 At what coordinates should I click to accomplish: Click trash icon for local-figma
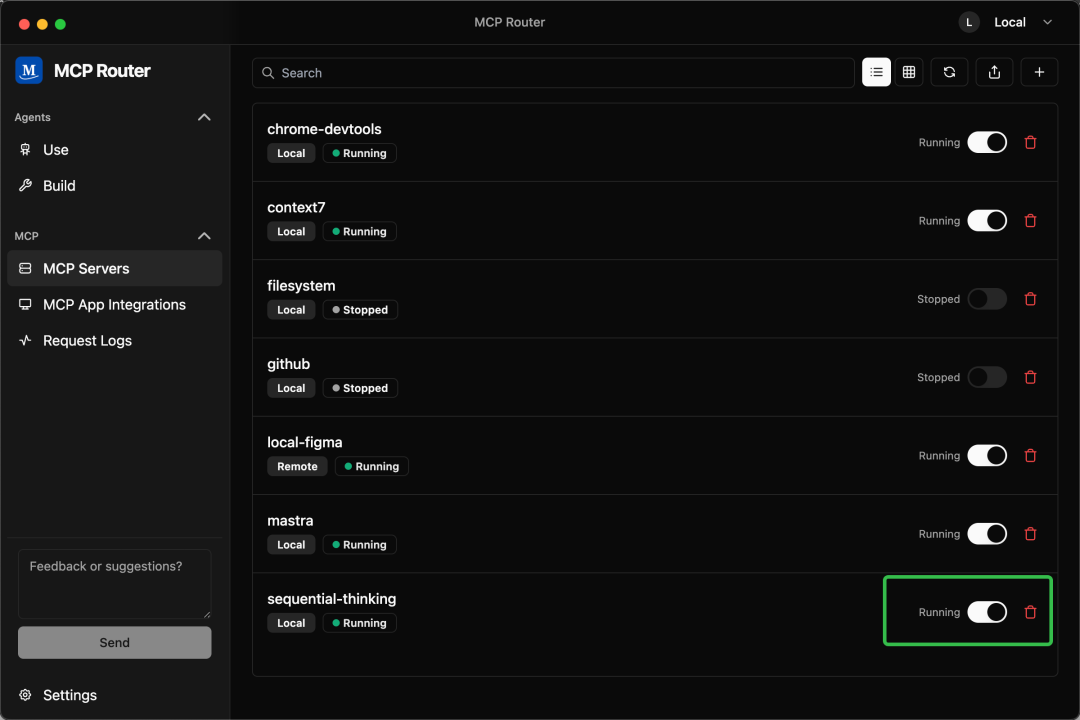(1031, 456)
